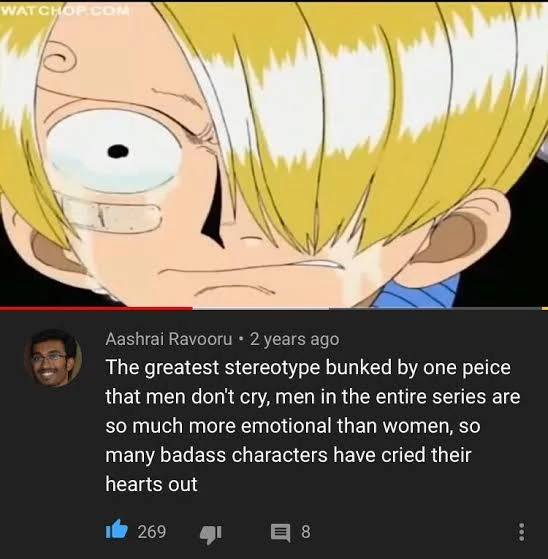Image resolution: width=548 pixels, height=559 pixels.
Task: Click the WATCHOP.COM watermark
Action: 65,11
